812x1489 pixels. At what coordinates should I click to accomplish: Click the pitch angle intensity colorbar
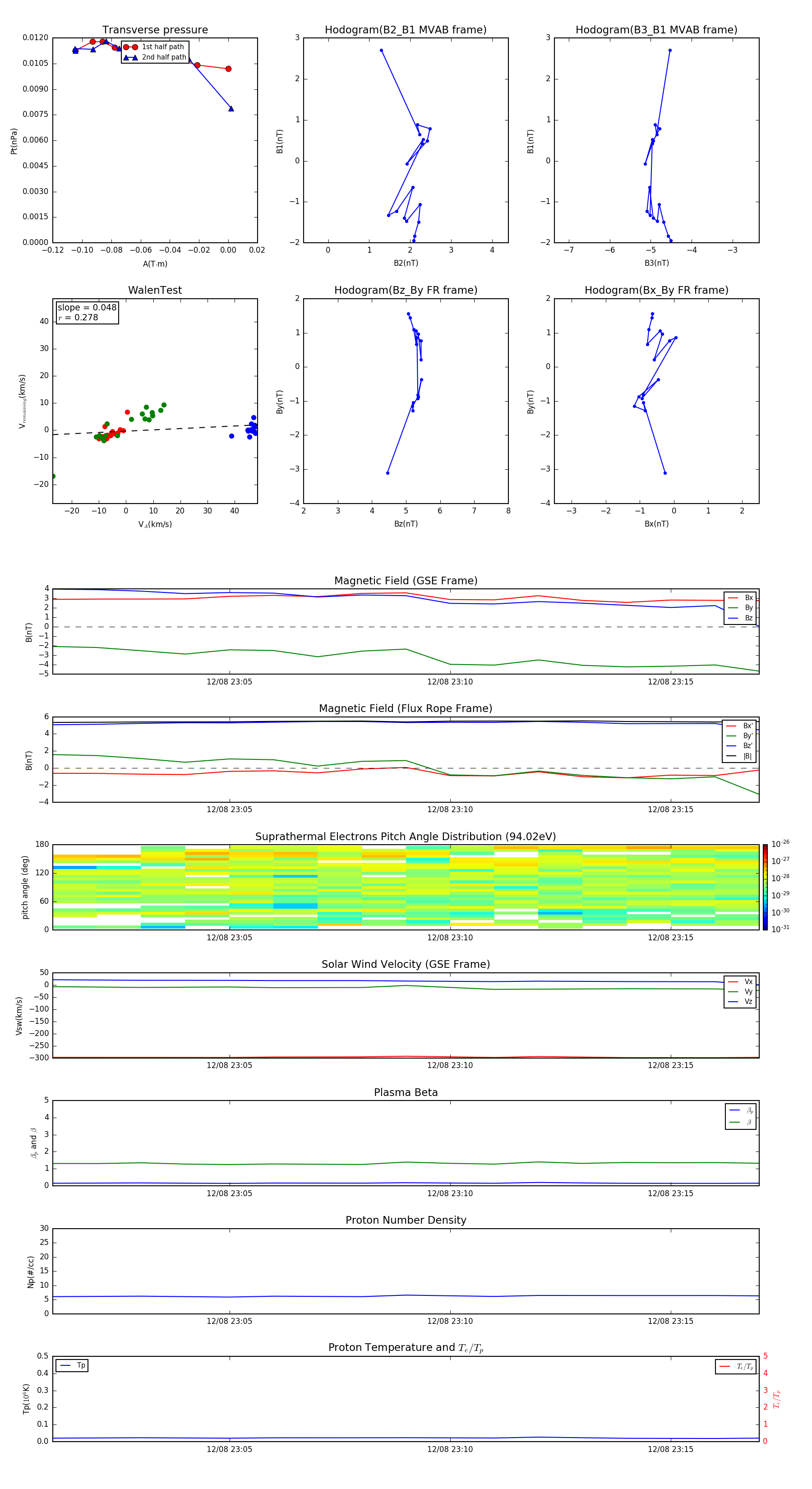[x=765, y=887]
